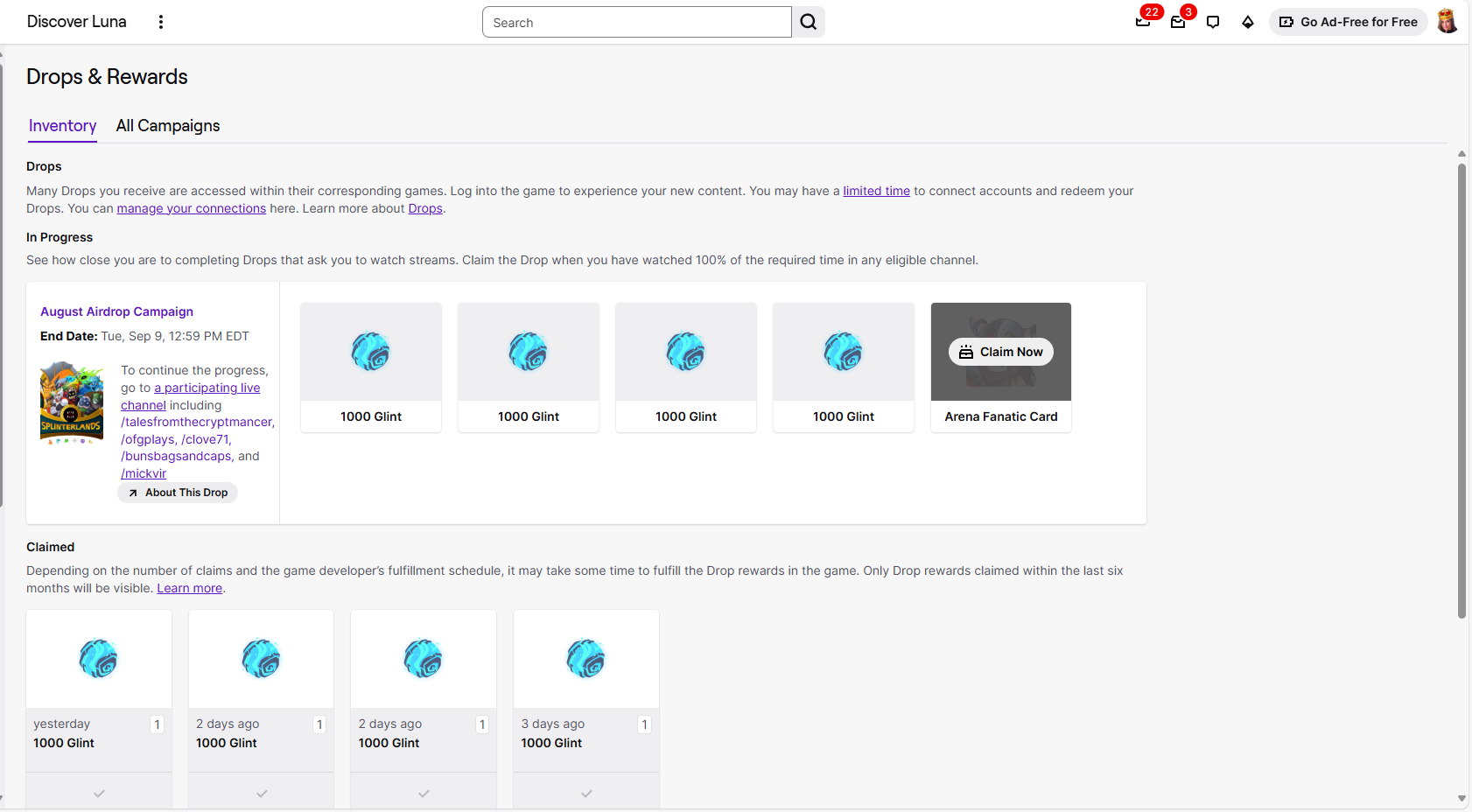Click the Splinterlands game artwork

72,402
